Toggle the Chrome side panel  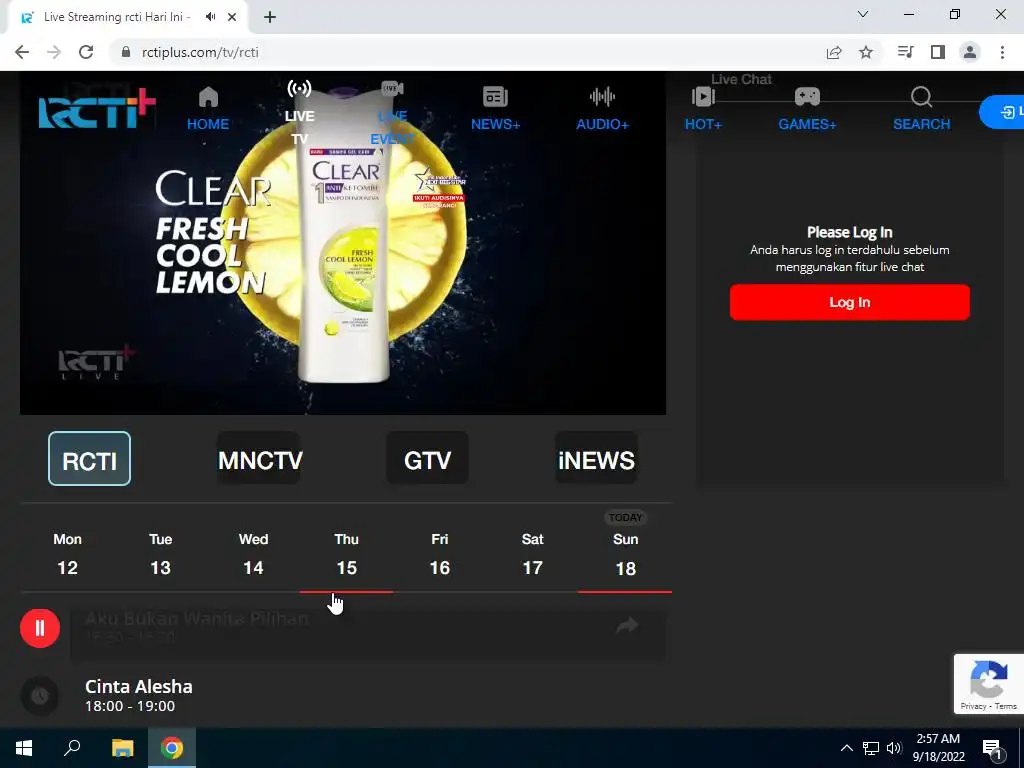938,52
